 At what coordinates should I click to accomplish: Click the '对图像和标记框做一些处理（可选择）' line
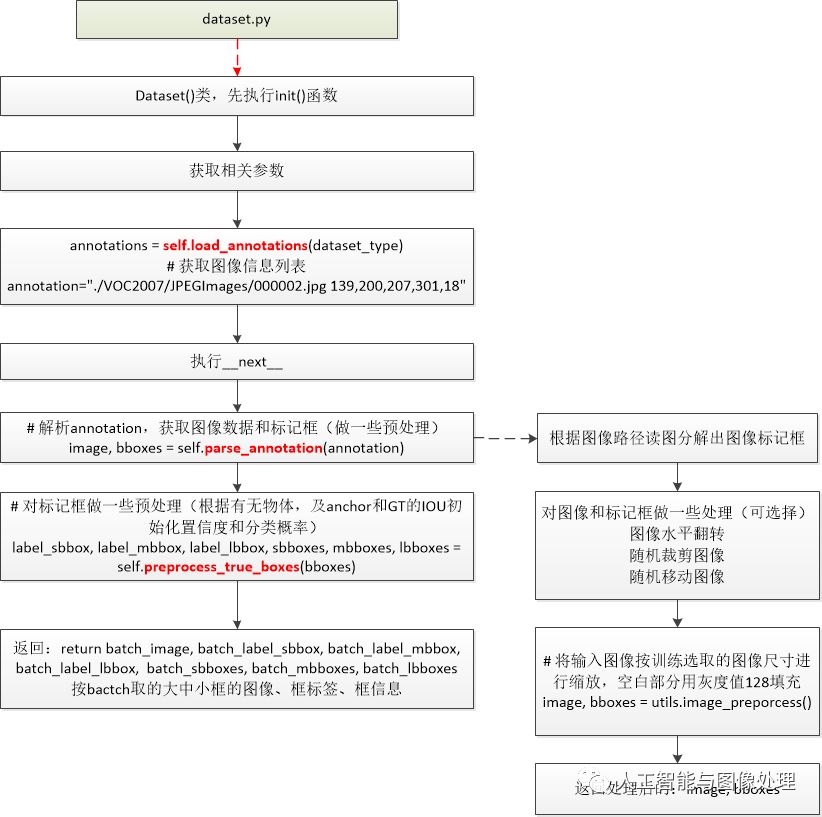click(x=677, y=512)
